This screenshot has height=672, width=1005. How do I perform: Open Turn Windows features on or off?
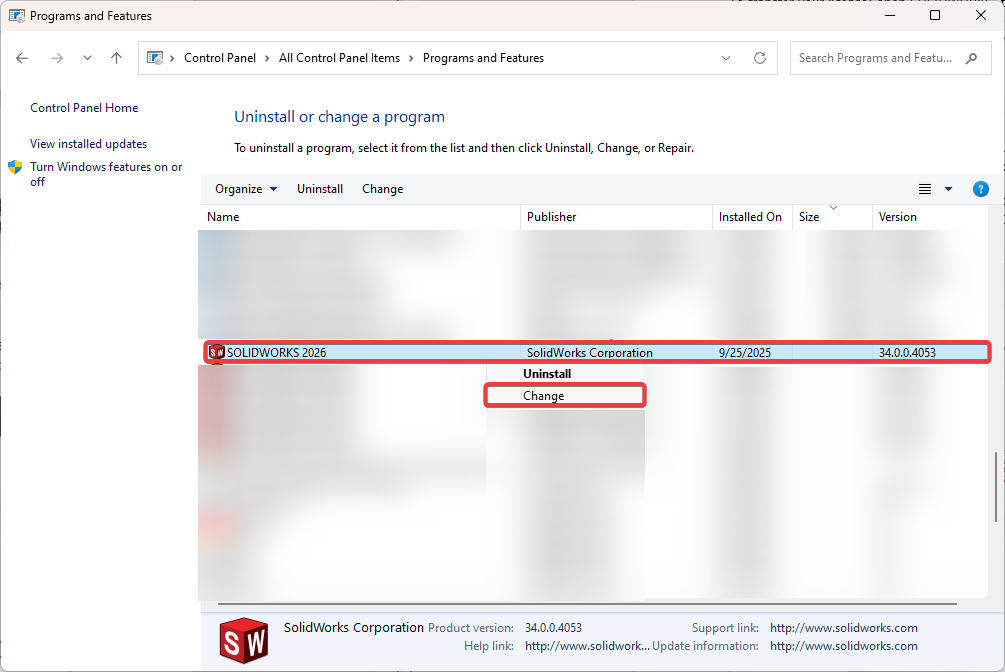106,174
